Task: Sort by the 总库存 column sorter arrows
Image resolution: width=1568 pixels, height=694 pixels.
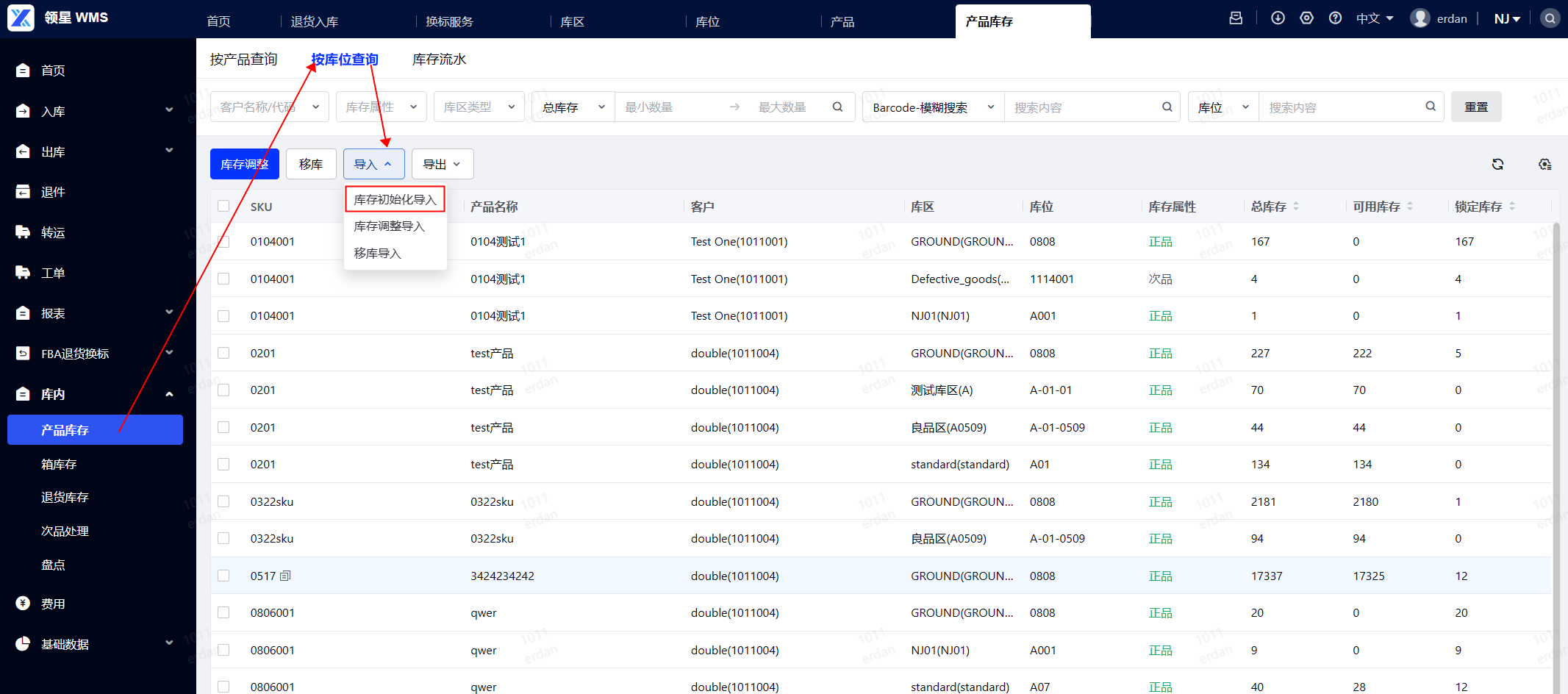Action: coord(1295,207)
